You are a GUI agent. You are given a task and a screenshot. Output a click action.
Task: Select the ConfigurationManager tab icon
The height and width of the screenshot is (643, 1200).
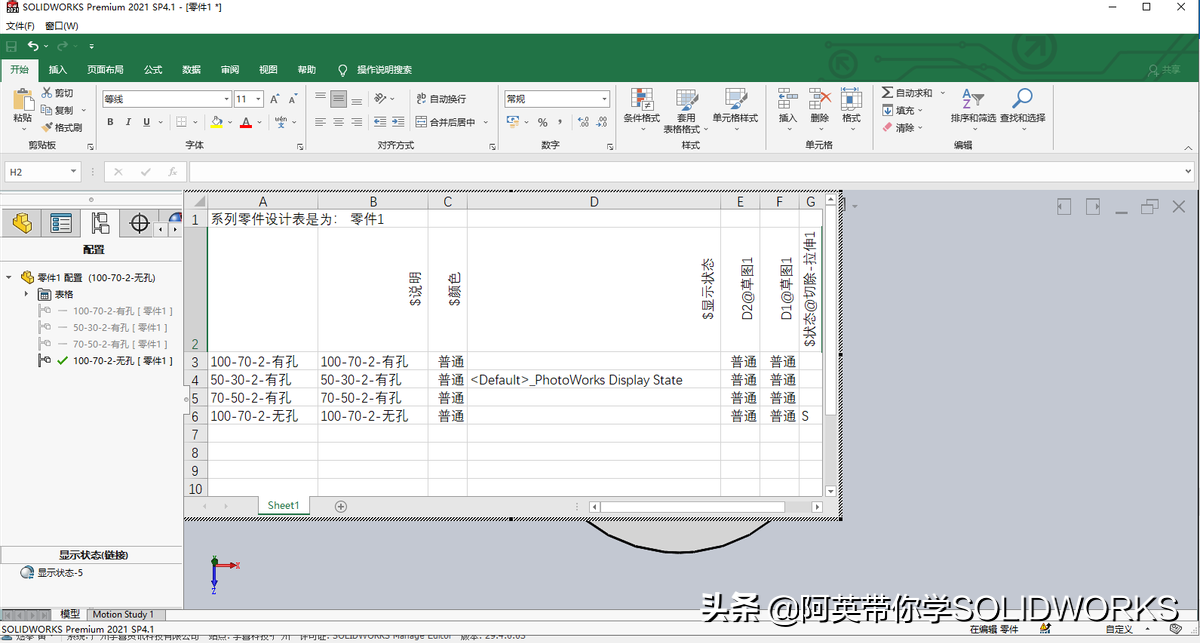[x=100, y=222]
